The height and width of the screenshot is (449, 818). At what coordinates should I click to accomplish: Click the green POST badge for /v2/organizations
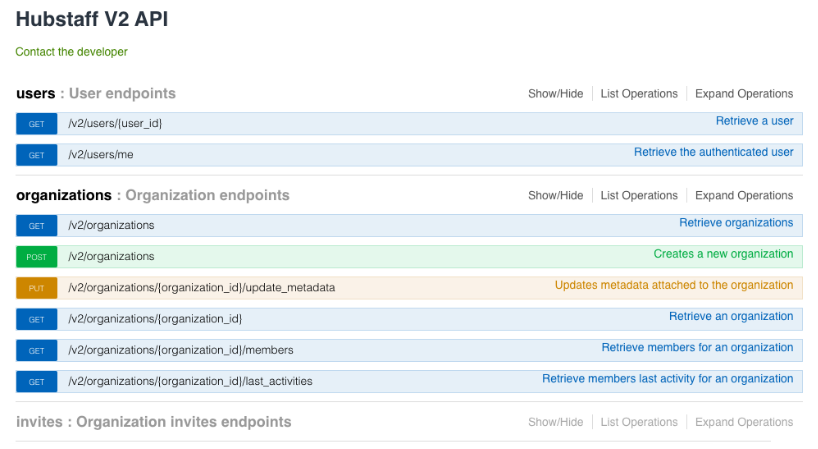pyautogui.click(x=37, y=257)
